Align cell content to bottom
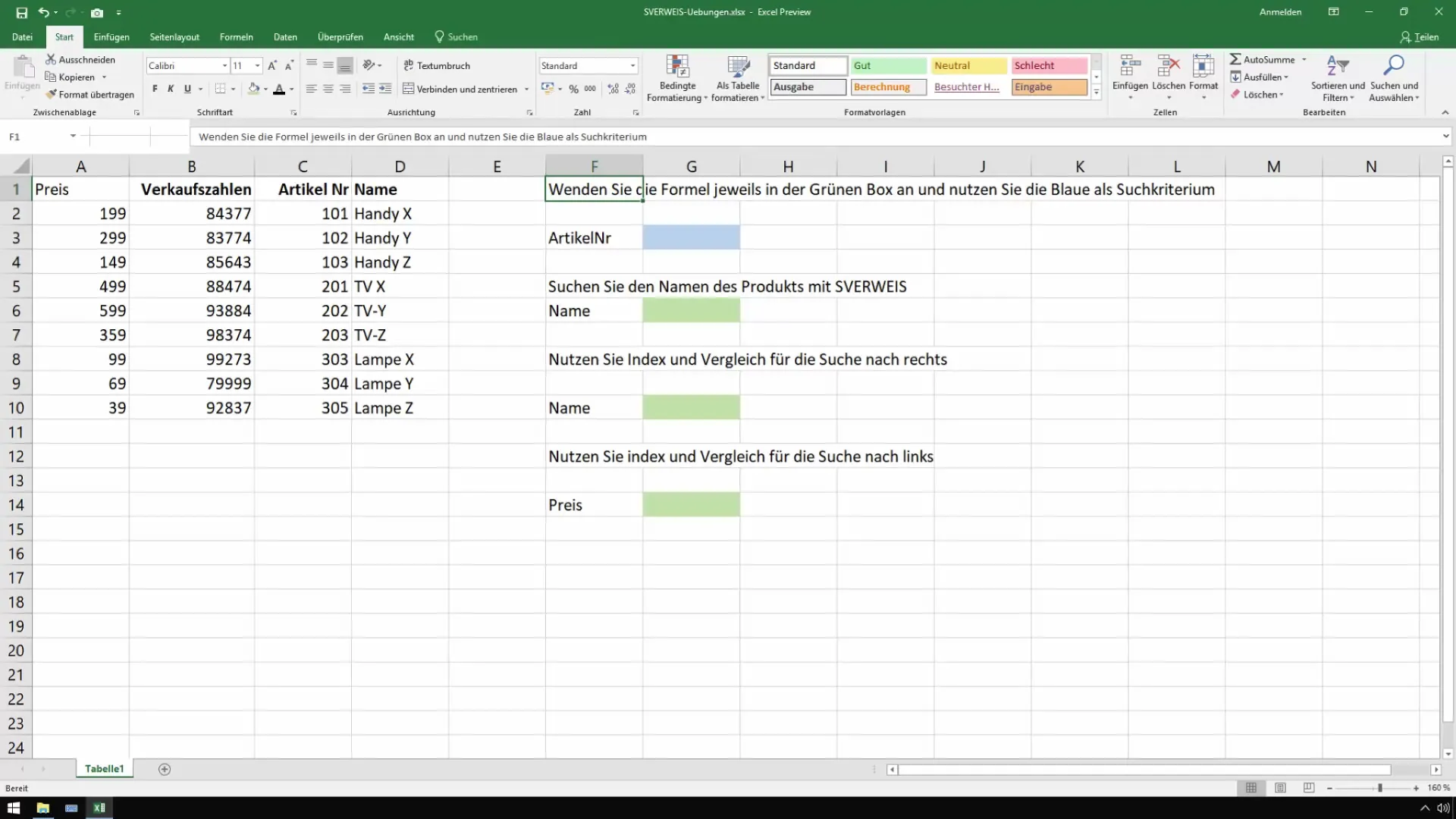The width and height of the screenshot is (1456, 819). coord(345,65)
